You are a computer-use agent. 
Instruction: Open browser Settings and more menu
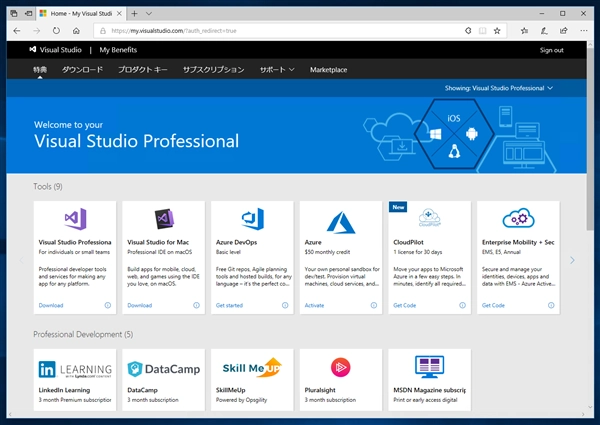(584, 31)
